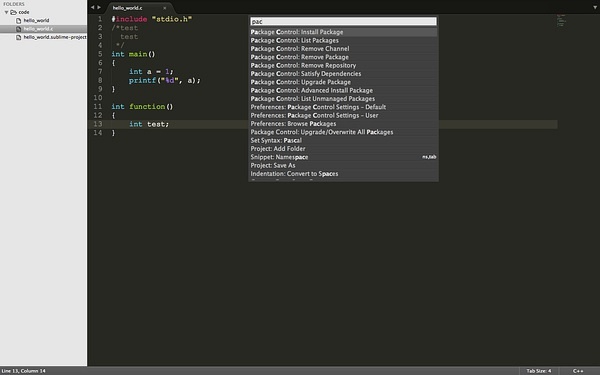Click the int a = 1; line
Viewport: 600px width, 375px height.
[151, 72]
